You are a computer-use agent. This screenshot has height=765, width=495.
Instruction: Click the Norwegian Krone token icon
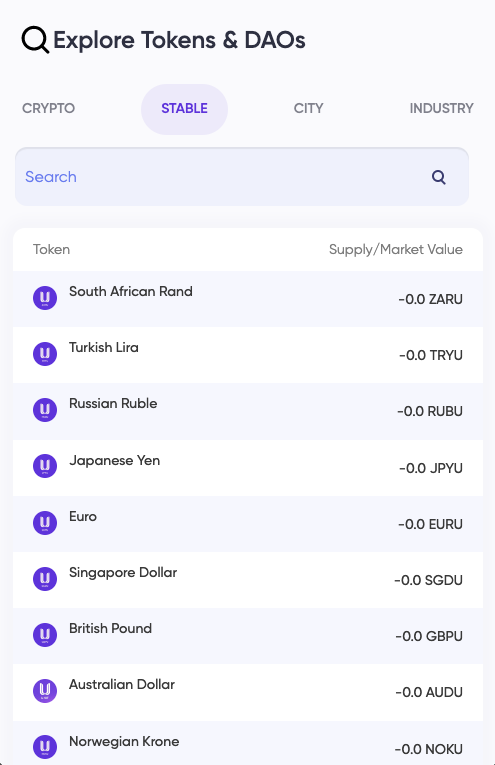[x=45, y=747]
